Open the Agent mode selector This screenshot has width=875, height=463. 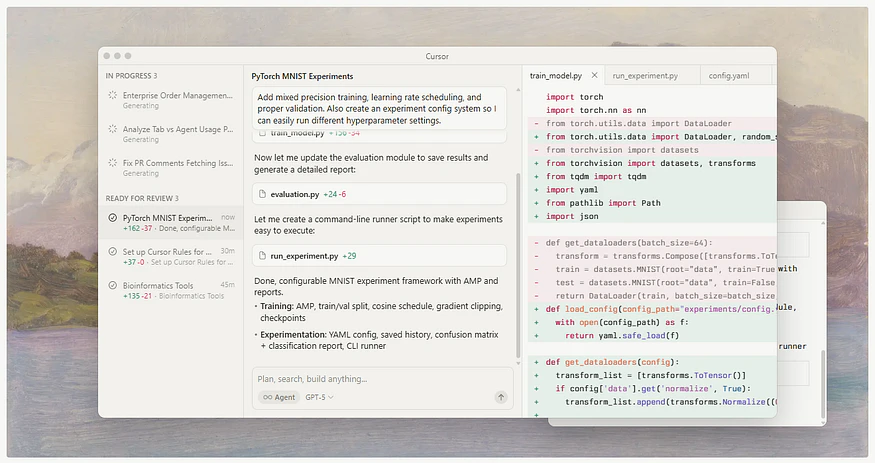(279, 397)
